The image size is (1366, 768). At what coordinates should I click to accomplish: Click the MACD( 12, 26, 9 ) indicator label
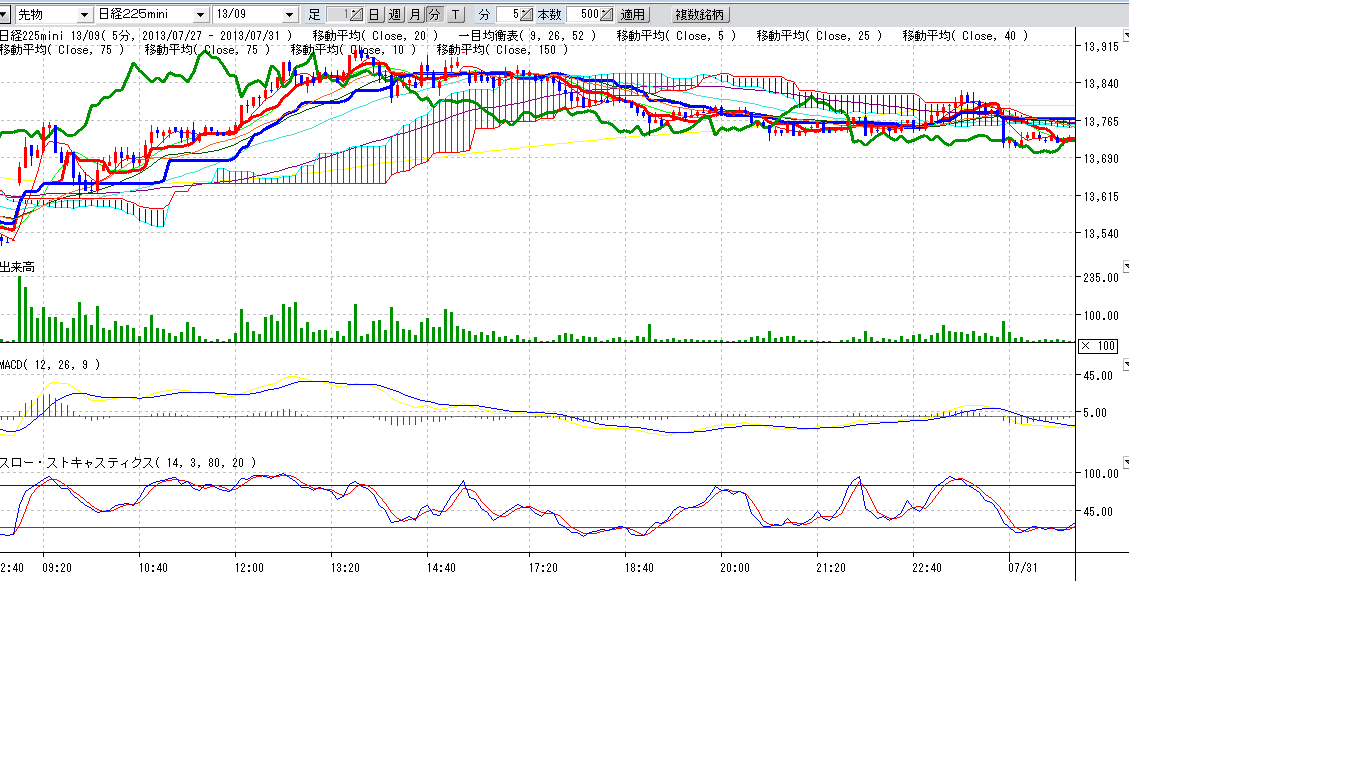tap(50, 365)
